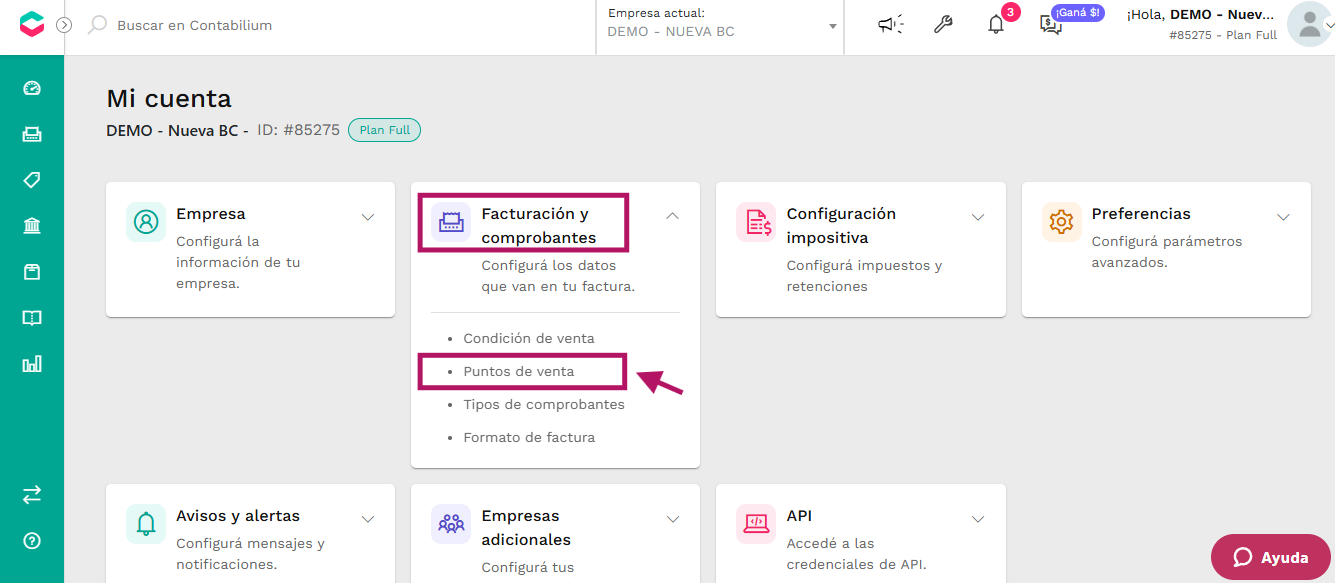Image resolution: width=1335 pixels, height=583 pixels.
Task: Open the help question mark sidebar icon
Action: [32, 541]
